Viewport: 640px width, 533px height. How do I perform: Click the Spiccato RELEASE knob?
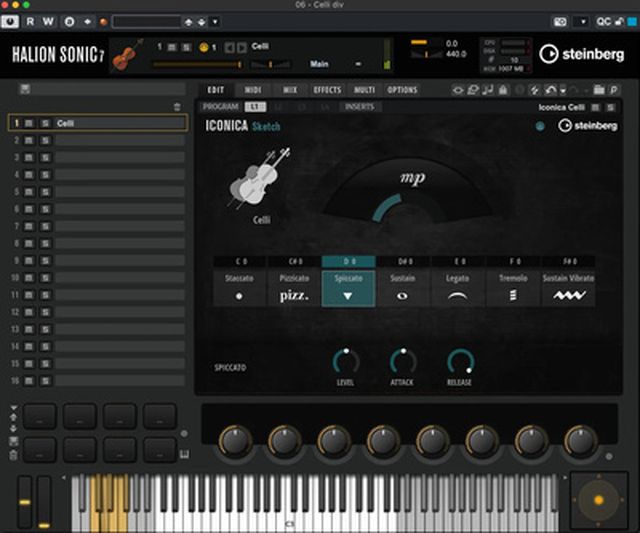460,362
